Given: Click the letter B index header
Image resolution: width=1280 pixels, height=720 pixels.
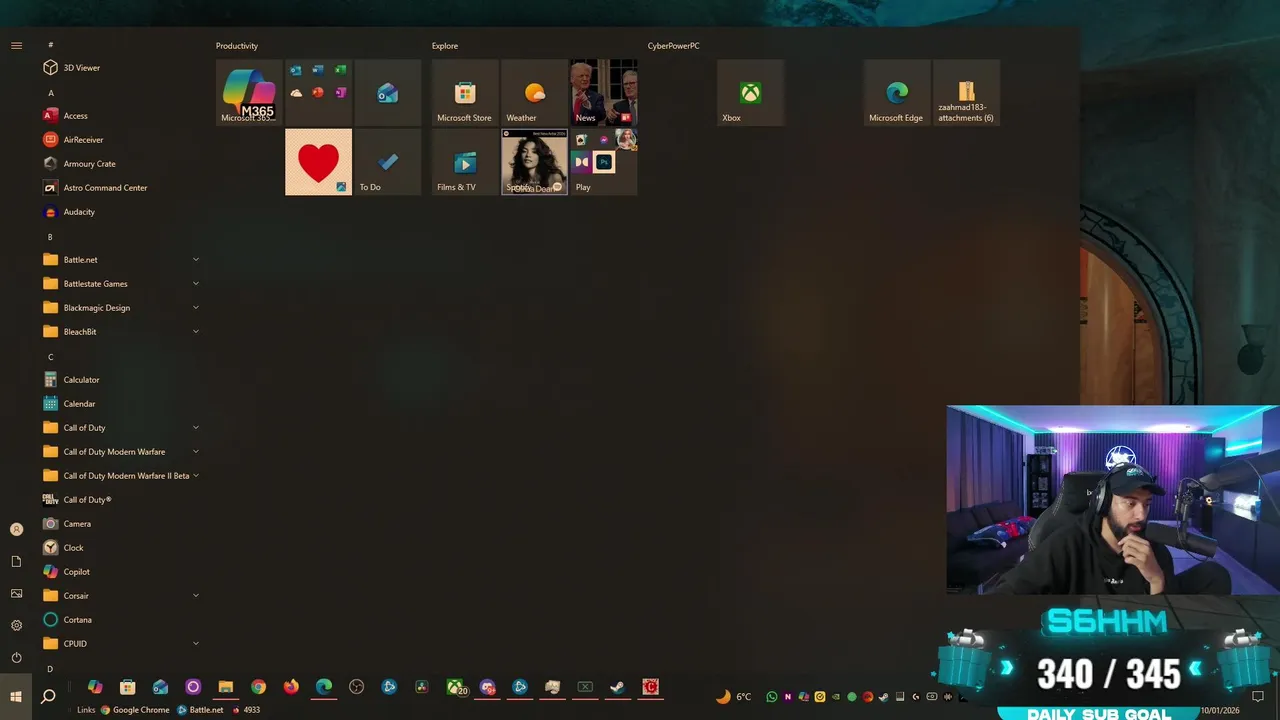Looking at the screenshot, I should 50,237.
